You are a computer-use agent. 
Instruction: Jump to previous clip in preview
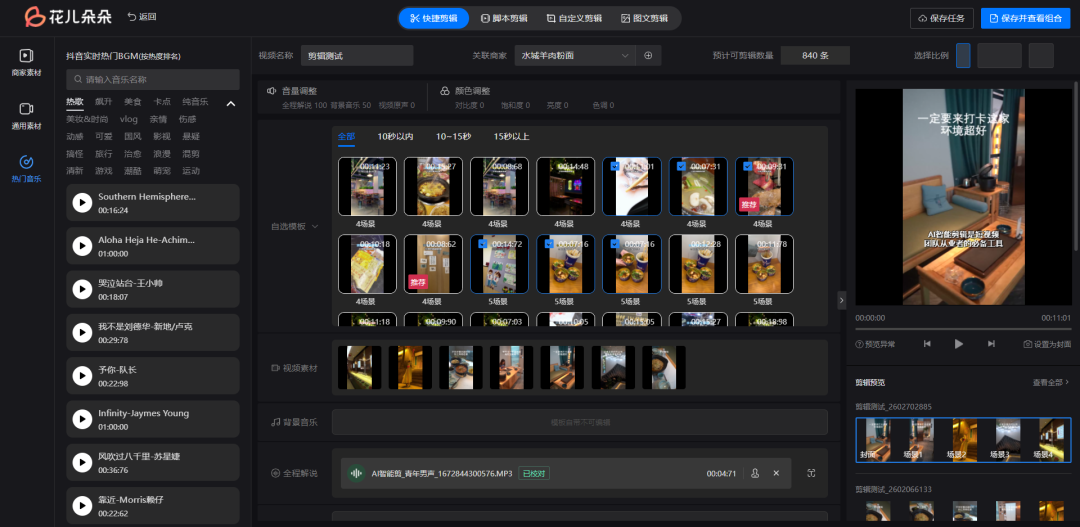(x=927, y=344)
